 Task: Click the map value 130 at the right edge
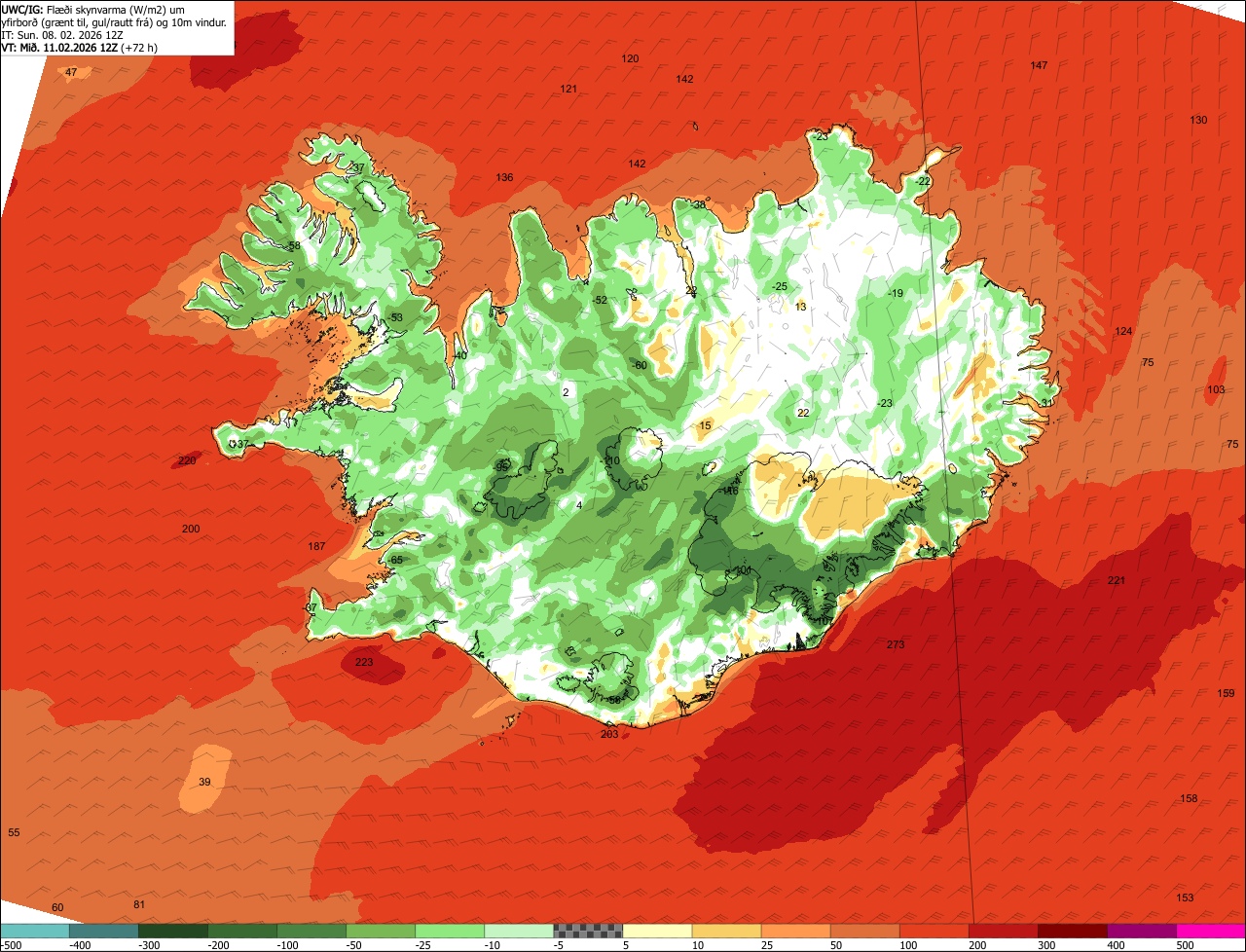[1198, 120]
